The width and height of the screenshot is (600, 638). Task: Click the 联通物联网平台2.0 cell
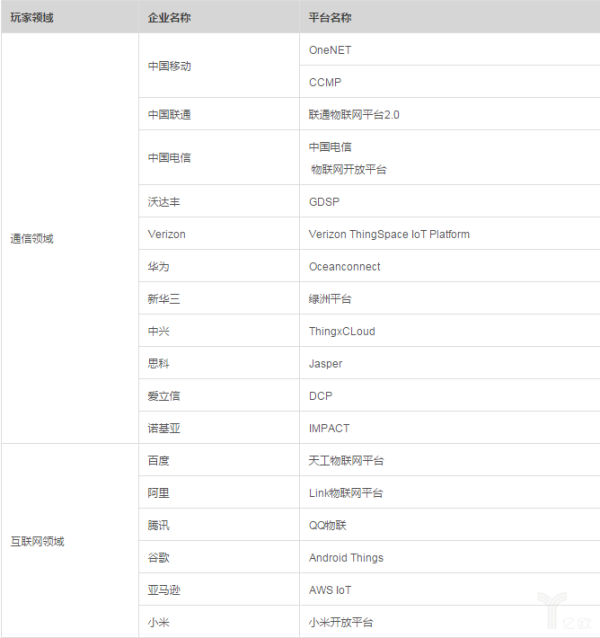(x=354, y=114)
